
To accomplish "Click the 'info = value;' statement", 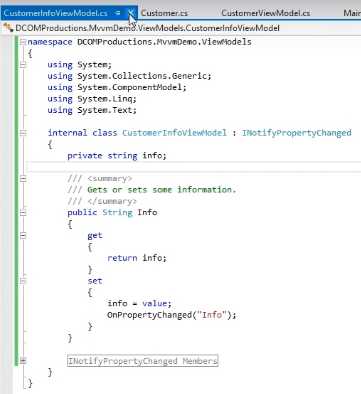I will coord(139,304).
